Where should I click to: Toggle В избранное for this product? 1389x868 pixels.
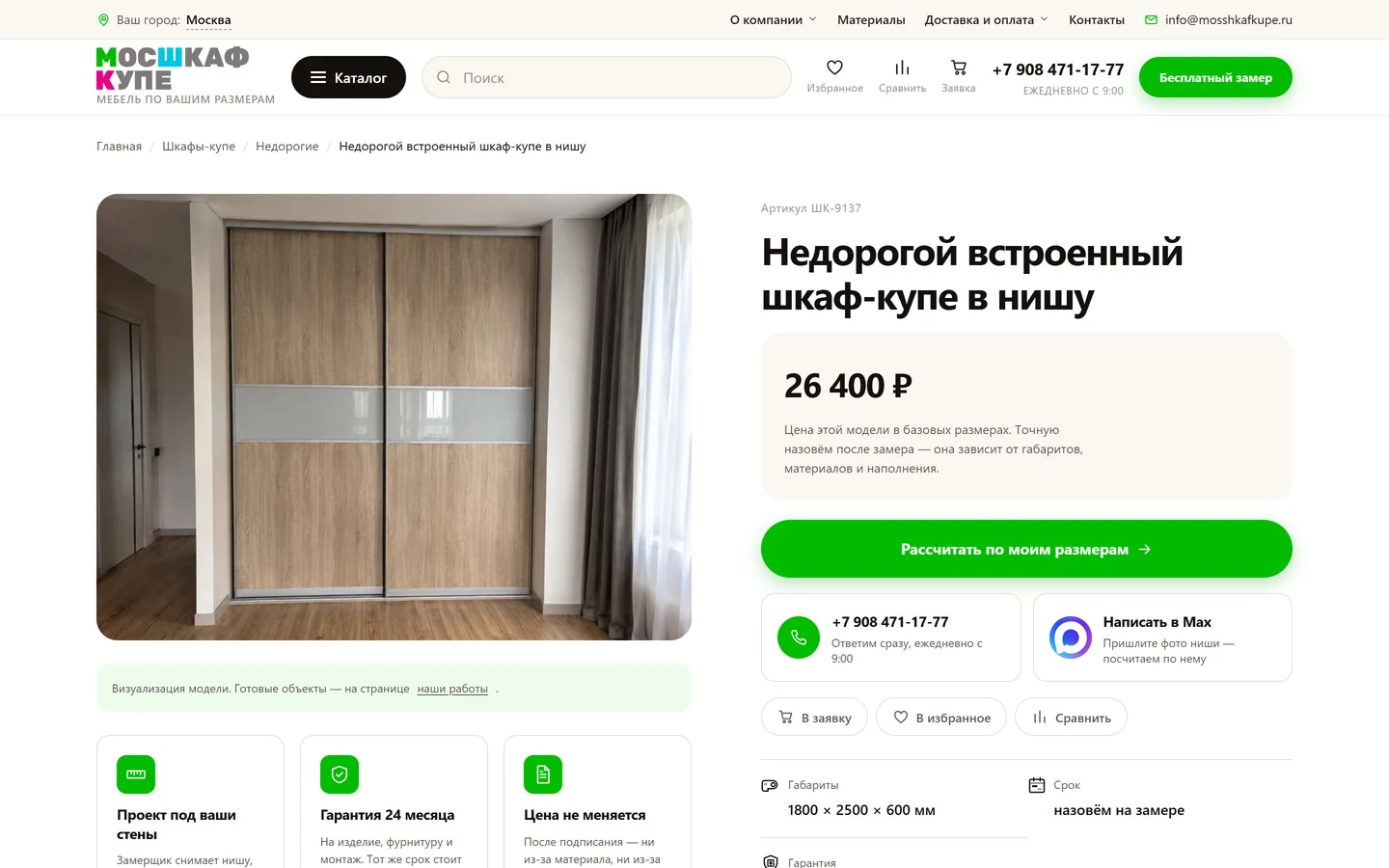(x=941, y=717)
